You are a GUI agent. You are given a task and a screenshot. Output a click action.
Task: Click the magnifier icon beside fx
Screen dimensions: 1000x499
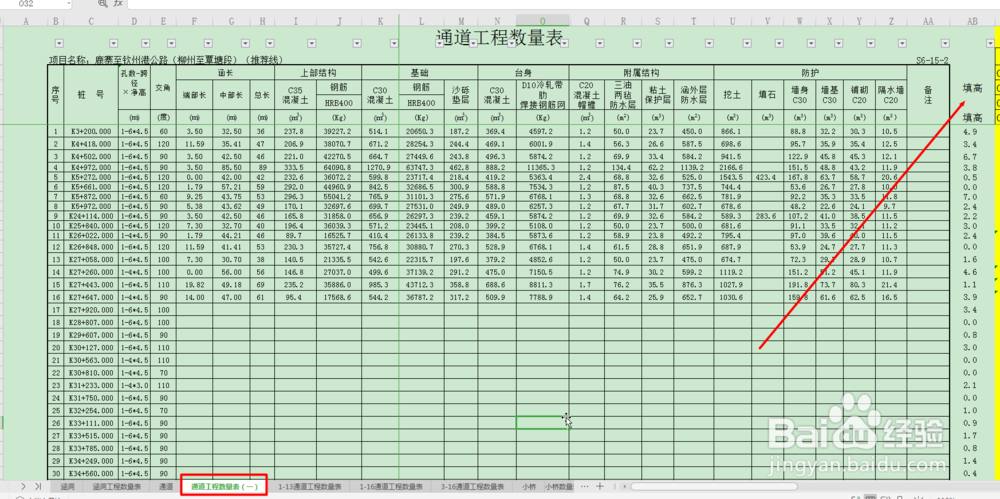pyautogui.click(x=103, y=4)
